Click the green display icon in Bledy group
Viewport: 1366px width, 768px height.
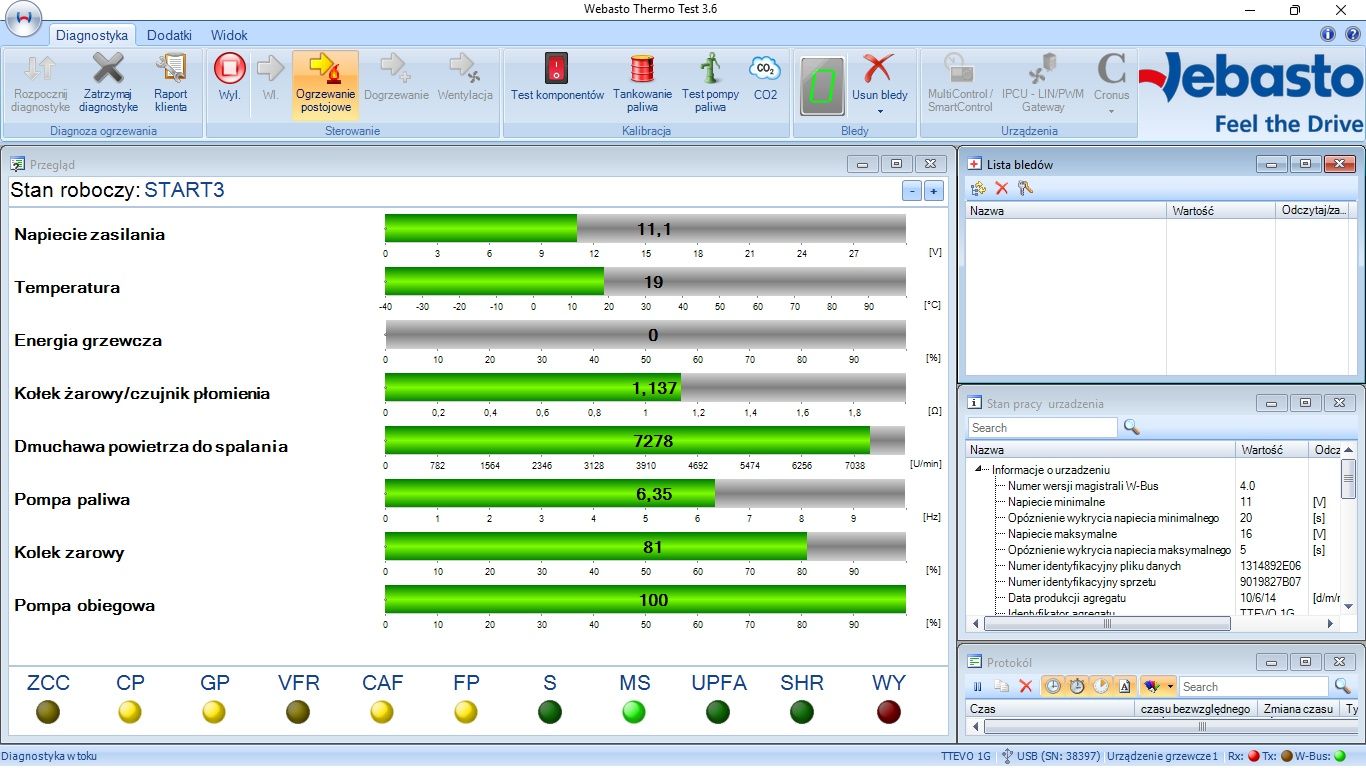coord(822,86)
